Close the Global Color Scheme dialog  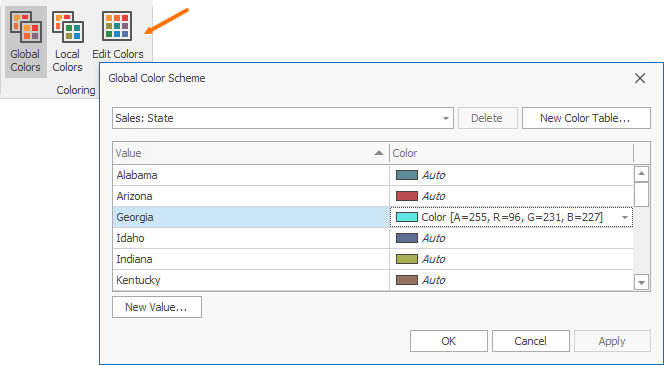[640, 78]
